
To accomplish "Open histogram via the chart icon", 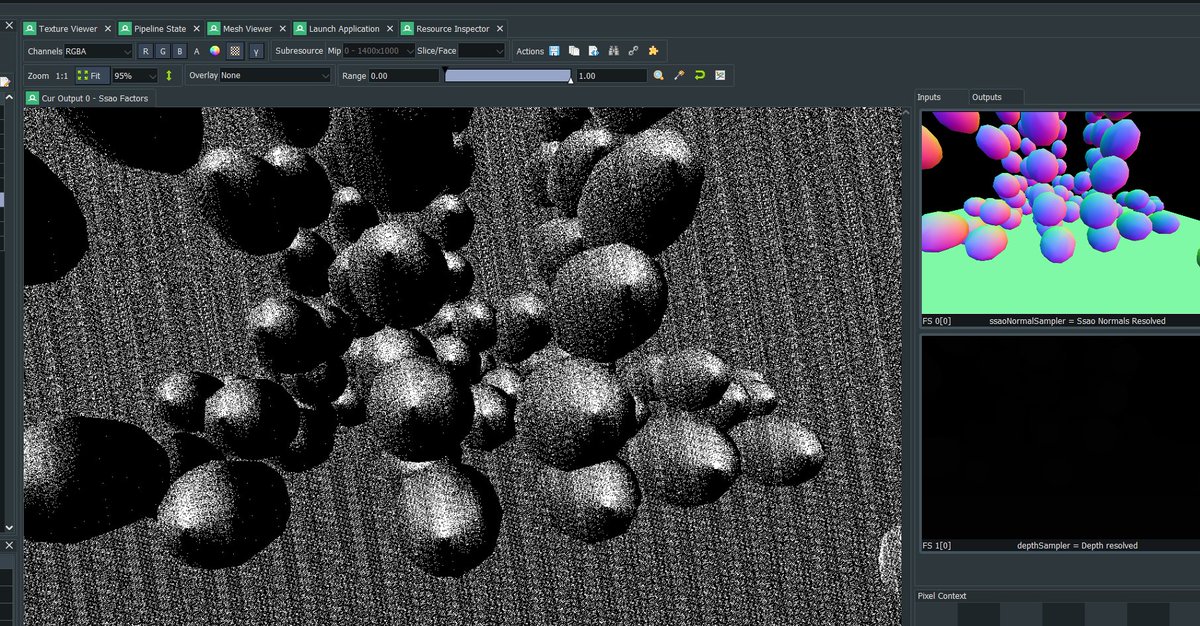I will [x=719, y=75].
